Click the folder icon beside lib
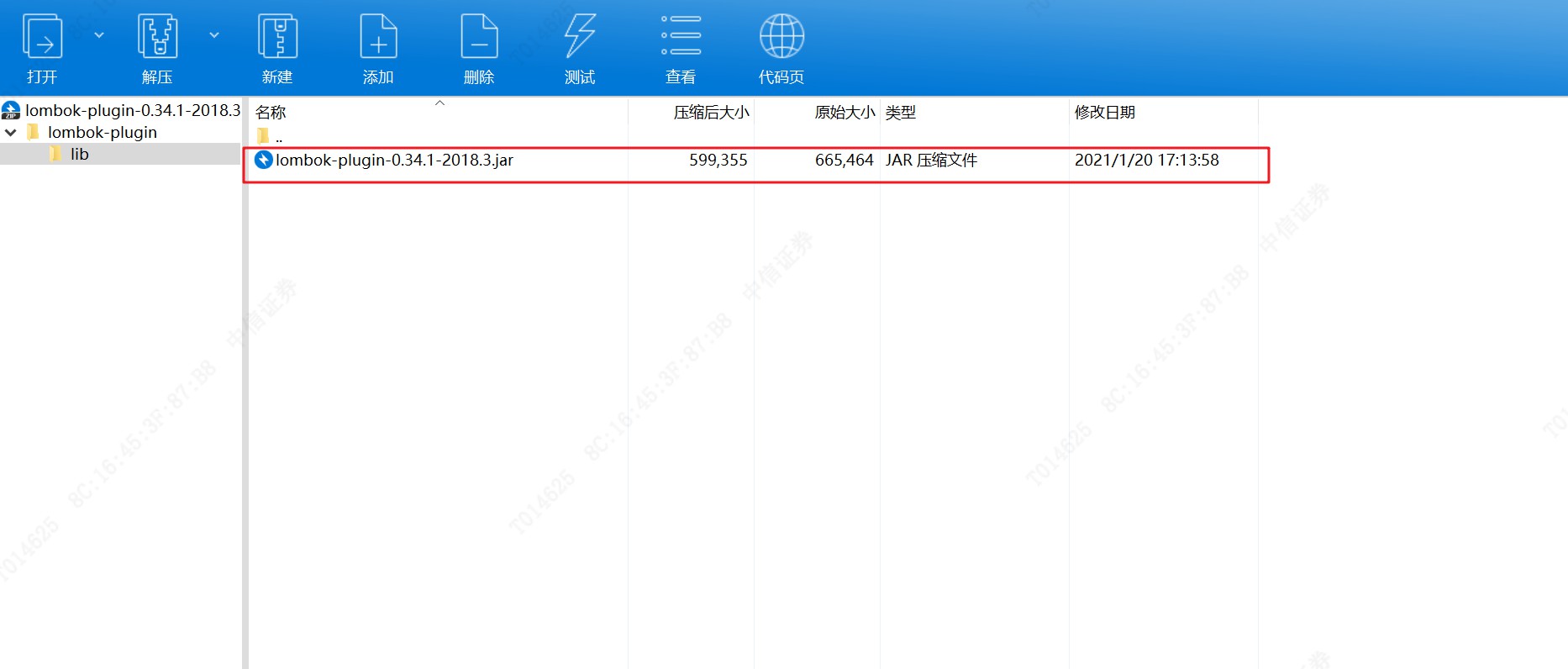This screenshot has height=669, width=1568. (56, 154)
